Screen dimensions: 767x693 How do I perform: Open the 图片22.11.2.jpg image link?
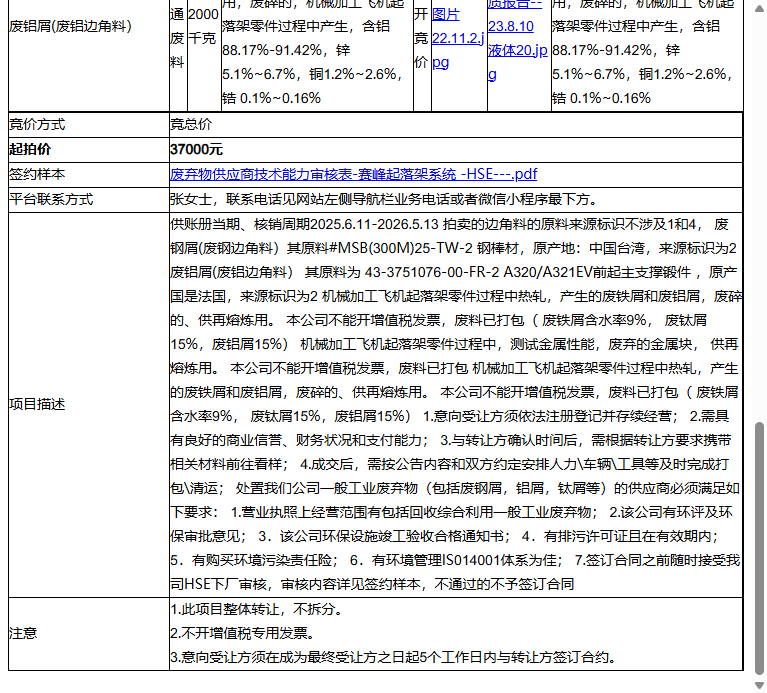[x=457, y=38]
